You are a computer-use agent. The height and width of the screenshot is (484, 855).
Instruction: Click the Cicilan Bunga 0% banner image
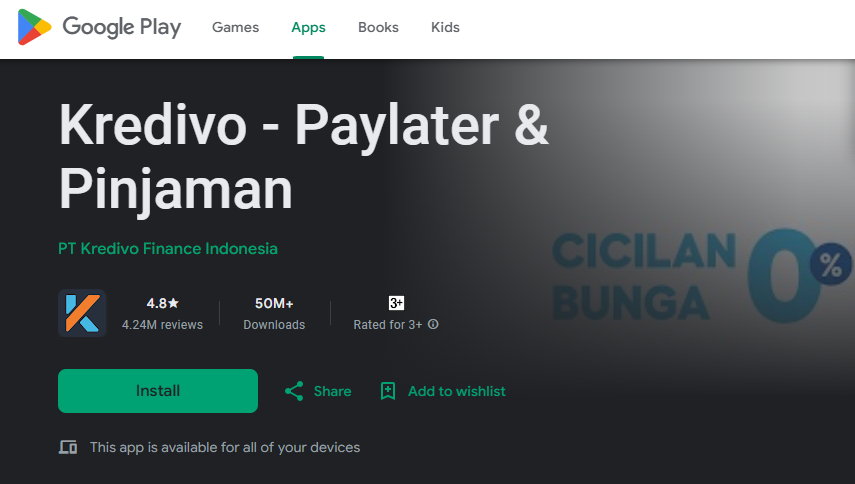pos(701,275)
